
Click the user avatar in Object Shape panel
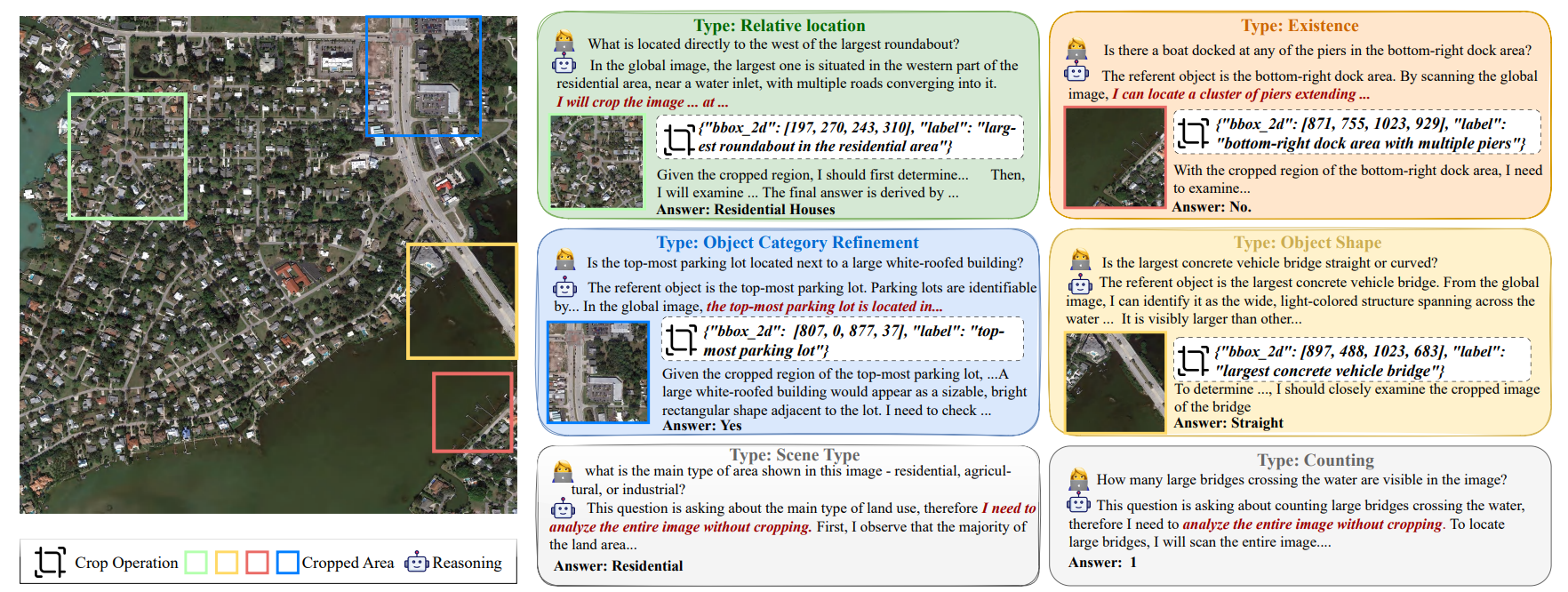click(x=1080, y=260)
